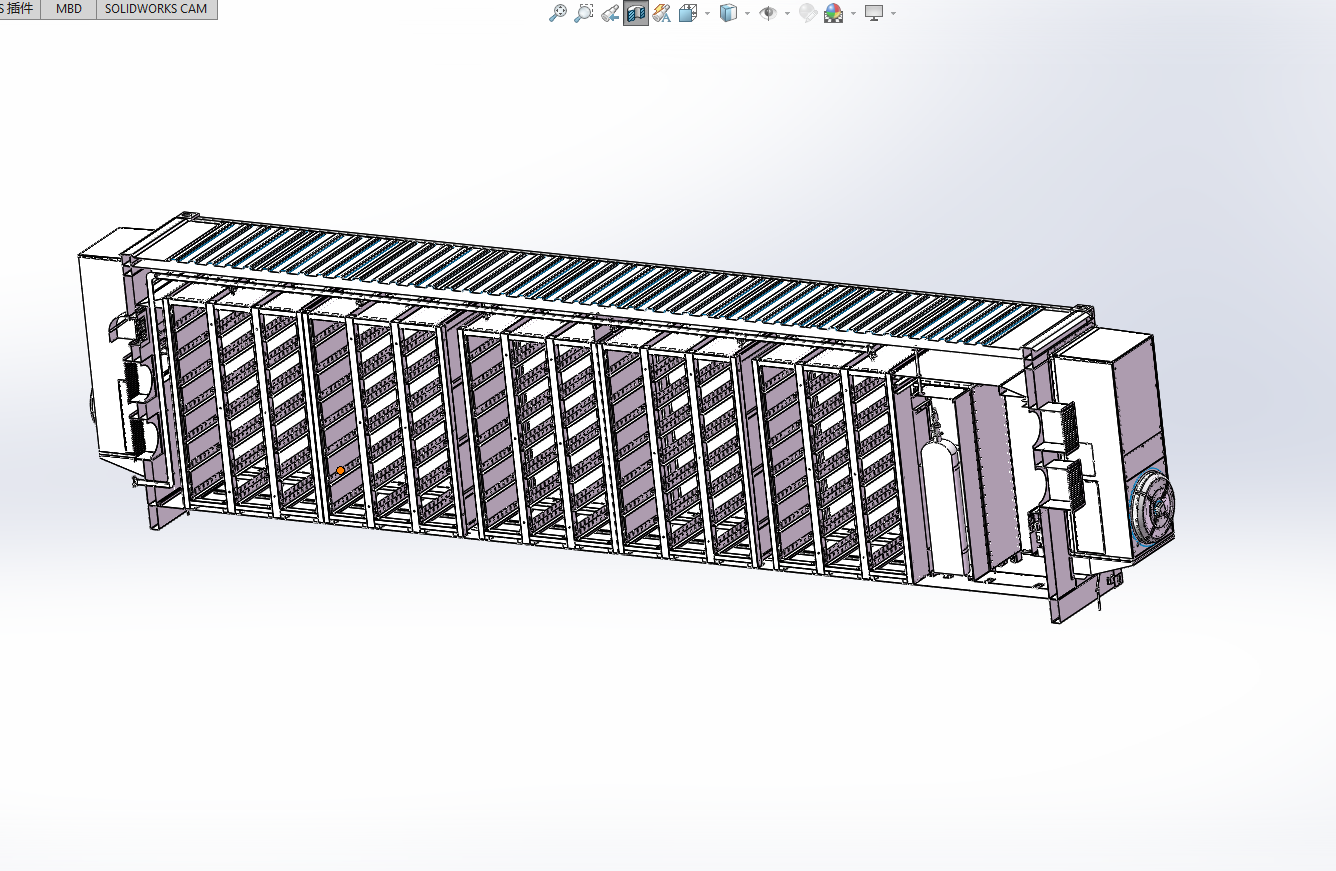
Task: Click the Apply Scene icon
Action: [x=833, y=13]
